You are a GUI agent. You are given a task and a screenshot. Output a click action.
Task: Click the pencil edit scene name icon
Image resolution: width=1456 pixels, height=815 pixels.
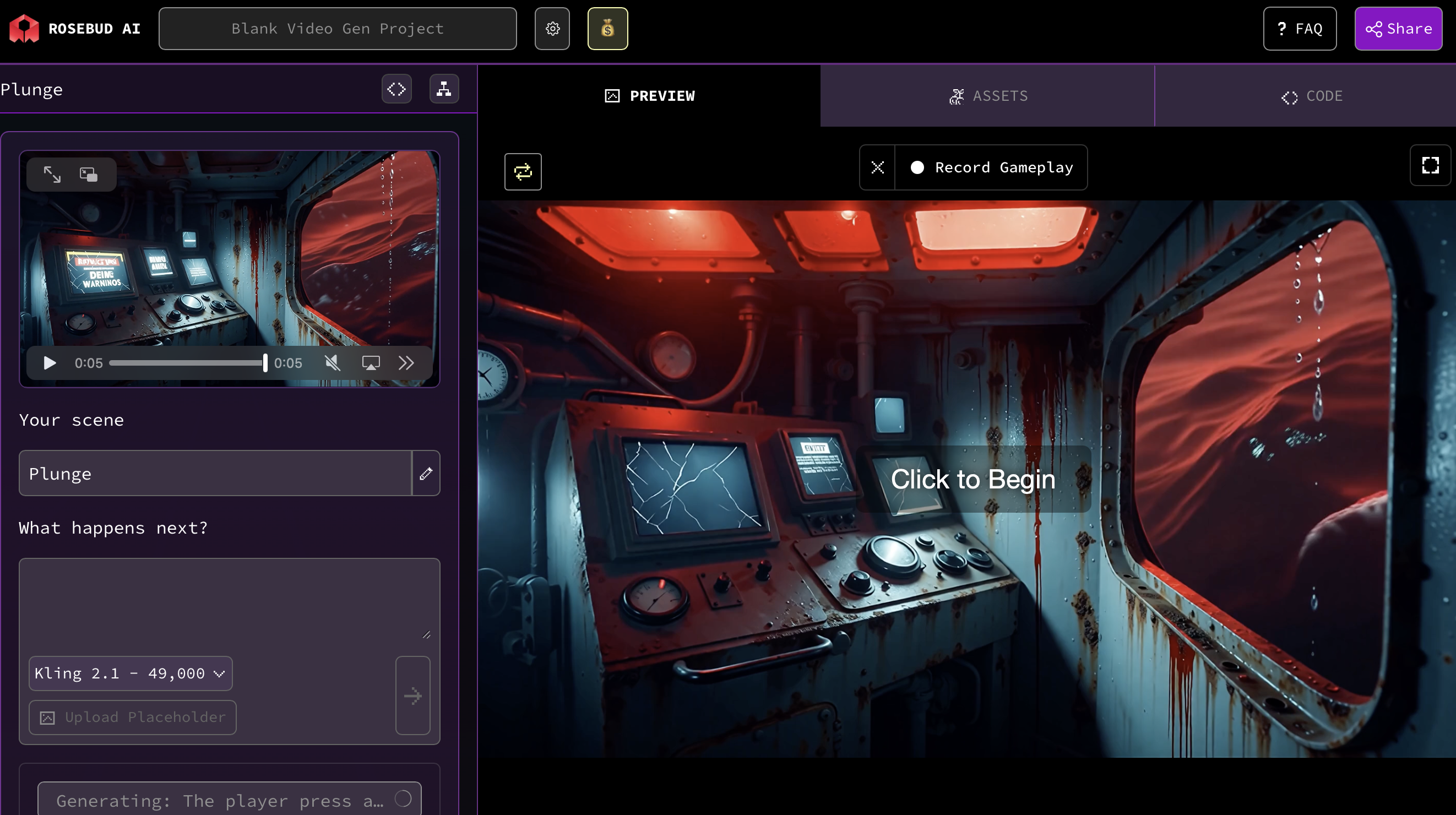click(x=426, y=474)
